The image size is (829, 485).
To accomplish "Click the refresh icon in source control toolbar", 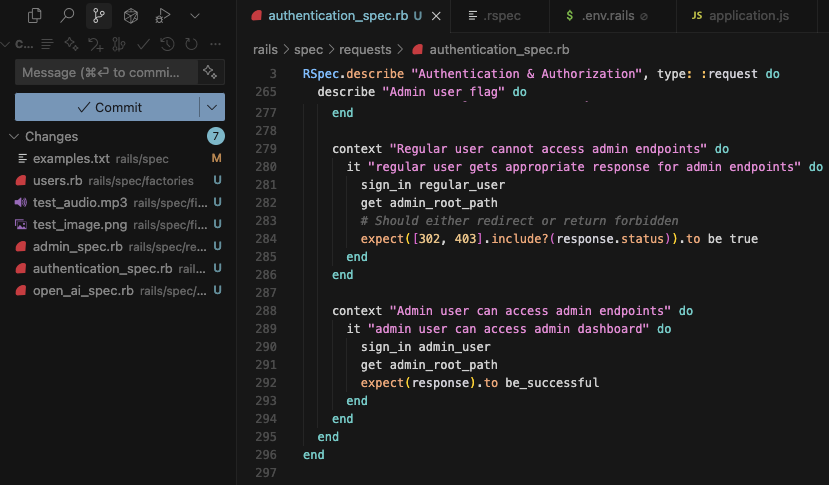I will tap(190, 44).
